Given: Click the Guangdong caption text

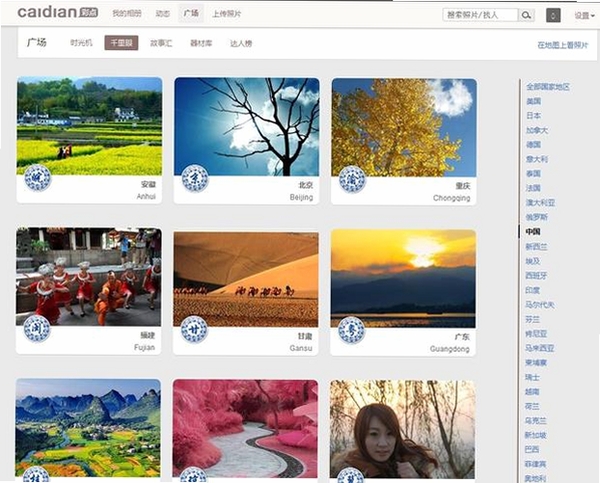Looking at the screenshot, I should tap(450, 349).
